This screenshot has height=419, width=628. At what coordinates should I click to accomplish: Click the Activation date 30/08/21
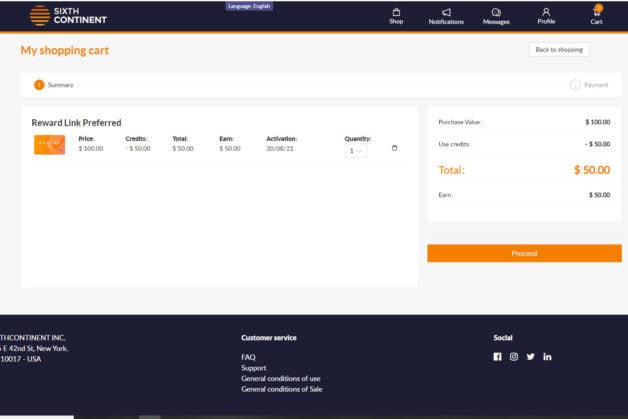280,149
